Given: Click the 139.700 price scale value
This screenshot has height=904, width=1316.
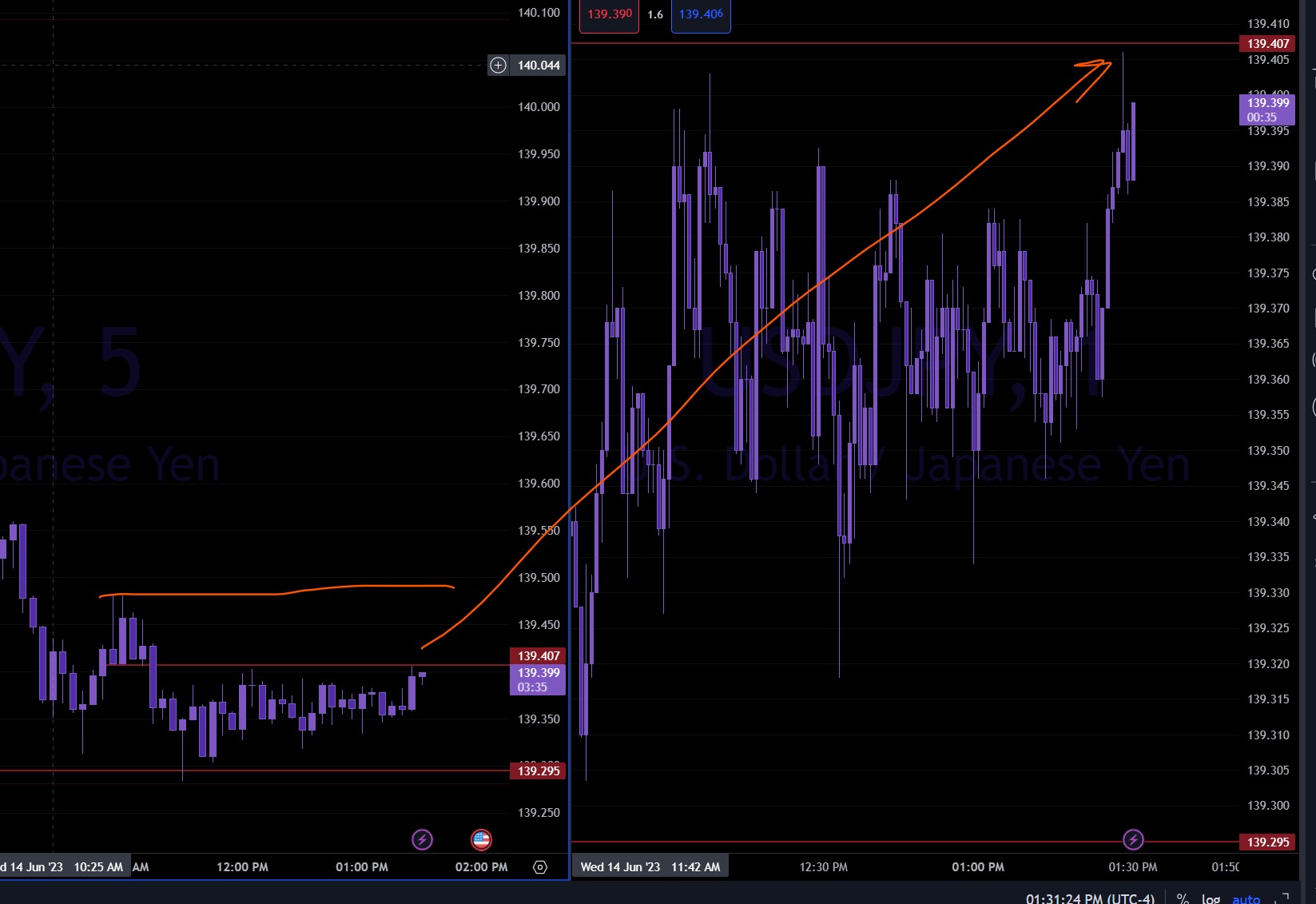Looking at the screenshot, I should click(x=539, y=389).
